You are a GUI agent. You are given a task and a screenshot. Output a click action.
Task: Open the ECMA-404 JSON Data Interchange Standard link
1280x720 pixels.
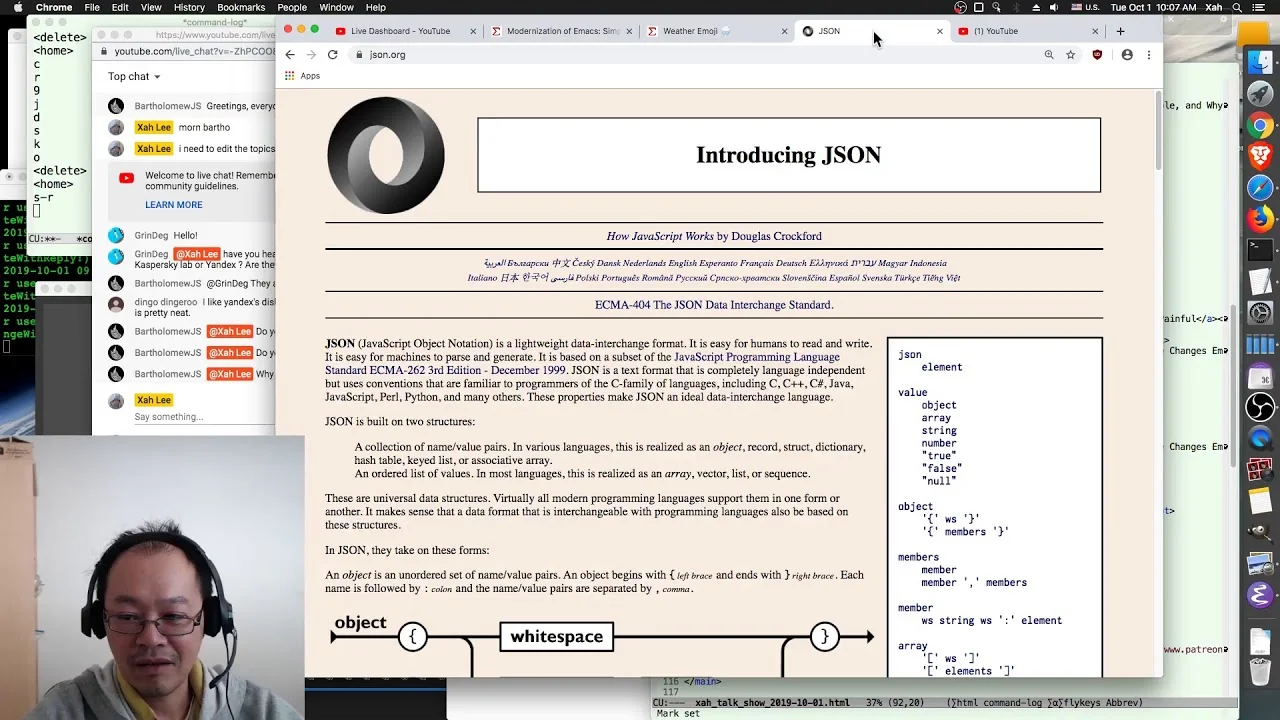point(714,305)
